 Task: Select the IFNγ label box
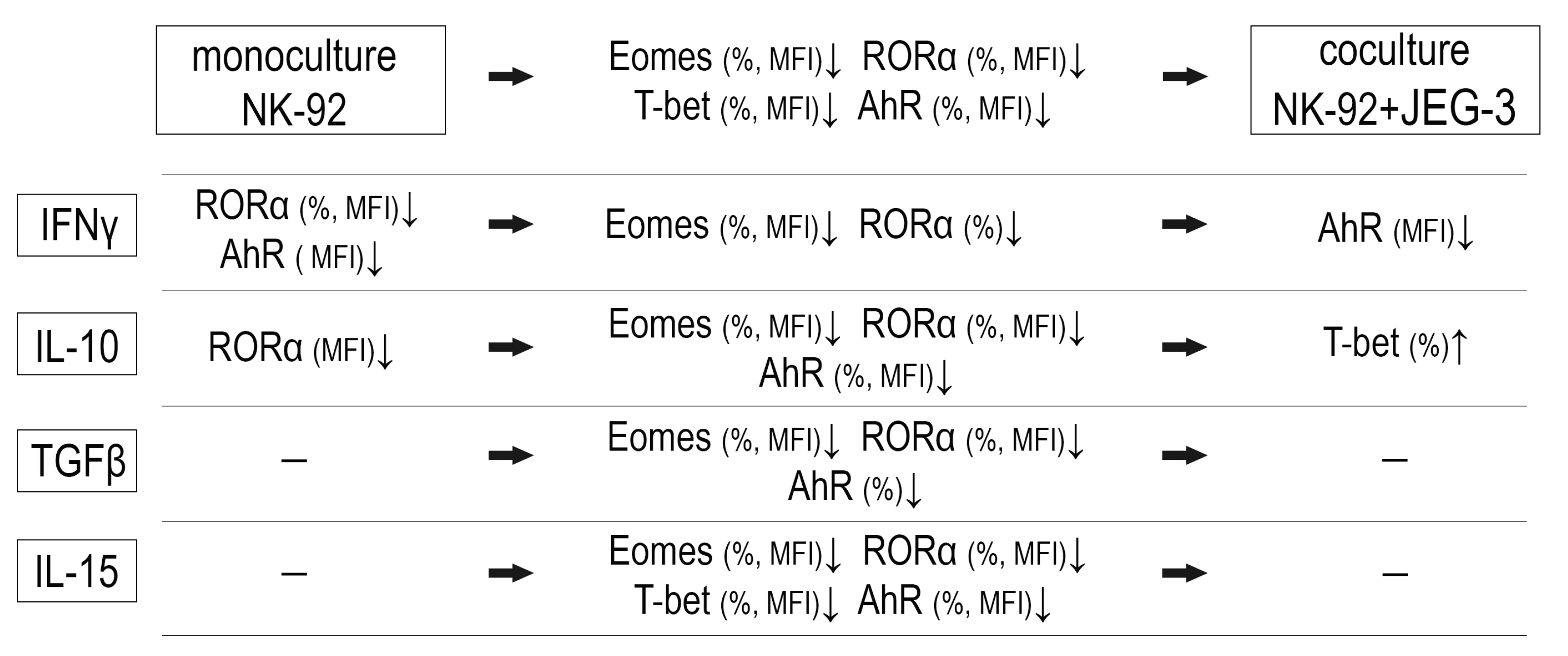click(x=77, y=225)
